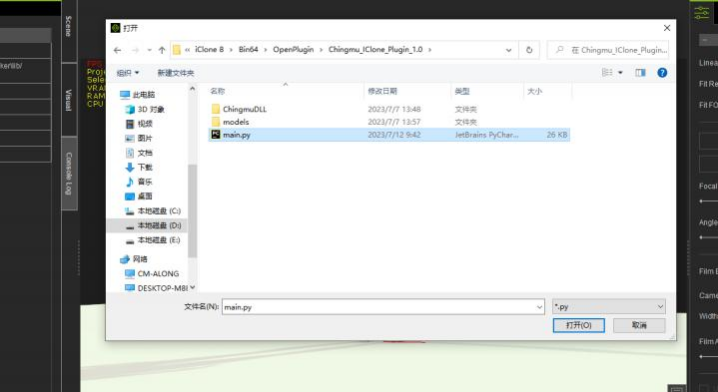Click the back arrow in the file dialog
This screenshot has width=718, height=392.
[x=118, y=50]
